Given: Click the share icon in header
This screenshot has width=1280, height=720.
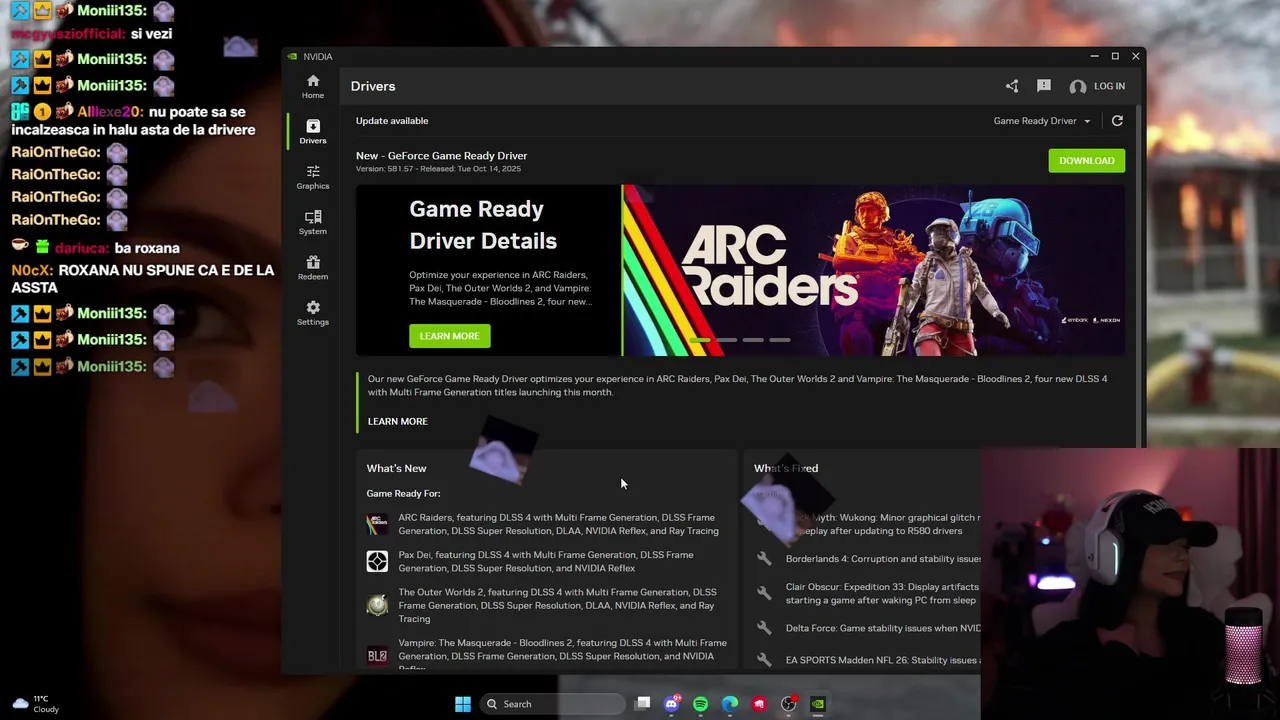Looking at the screenshot, I should click(x=1012, y=86).
